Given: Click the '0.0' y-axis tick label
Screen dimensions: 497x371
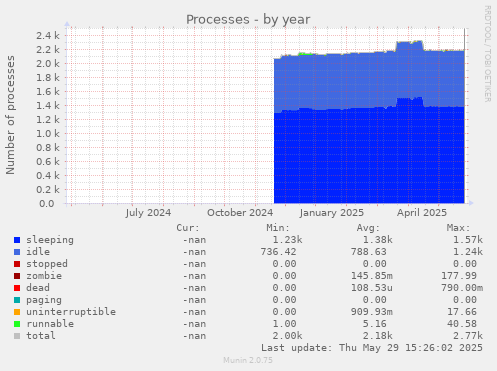Looking at the screenshot, I should pos(47,204).
